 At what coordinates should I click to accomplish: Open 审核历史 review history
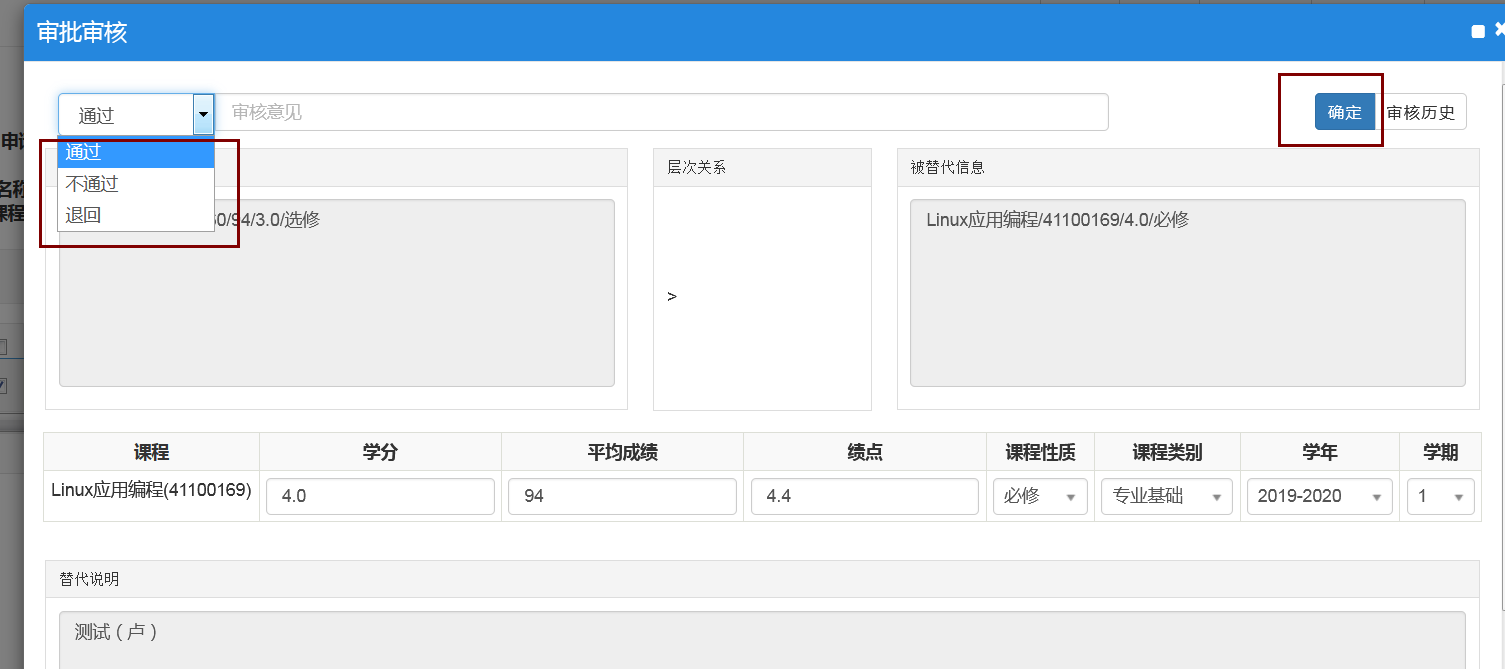tap(1421, 112)
